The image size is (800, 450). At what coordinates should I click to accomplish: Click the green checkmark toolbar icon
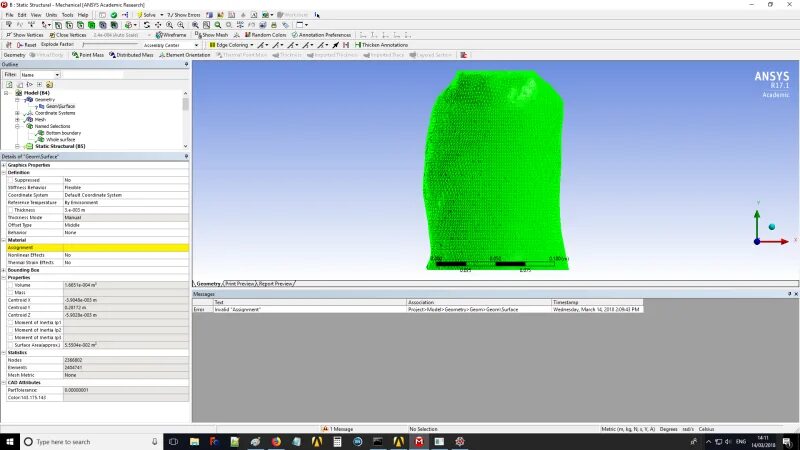(114, 15)
